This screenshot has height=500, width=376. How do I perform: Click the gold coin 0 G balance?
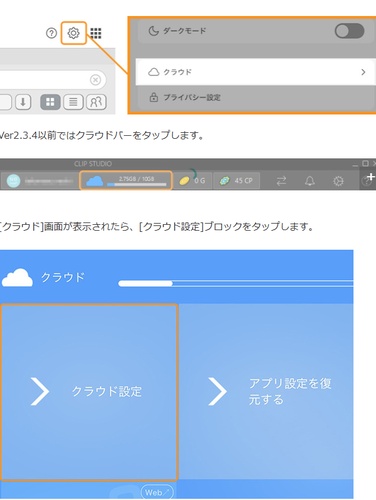point(192,181)
